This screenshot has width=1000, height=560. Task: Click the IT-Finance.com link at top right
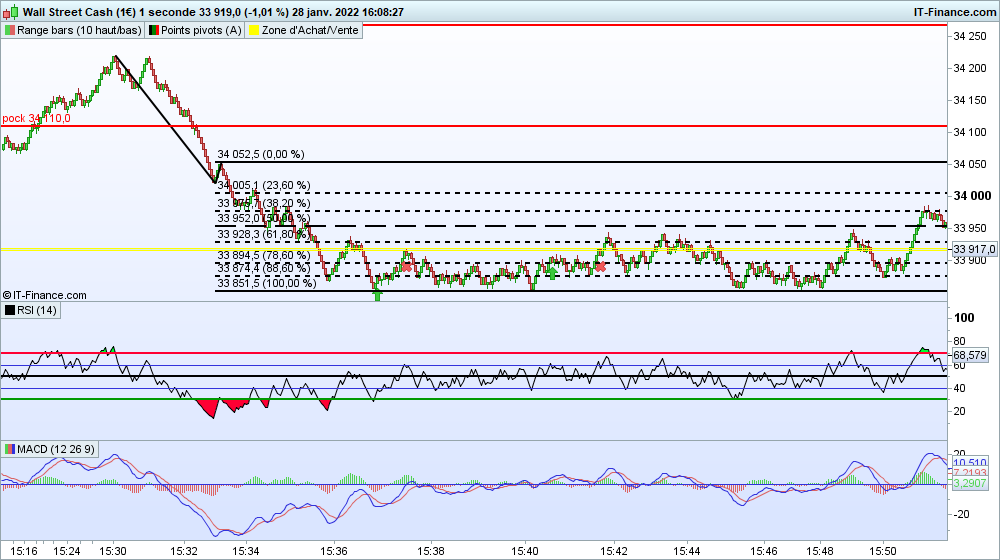[954, 12]
